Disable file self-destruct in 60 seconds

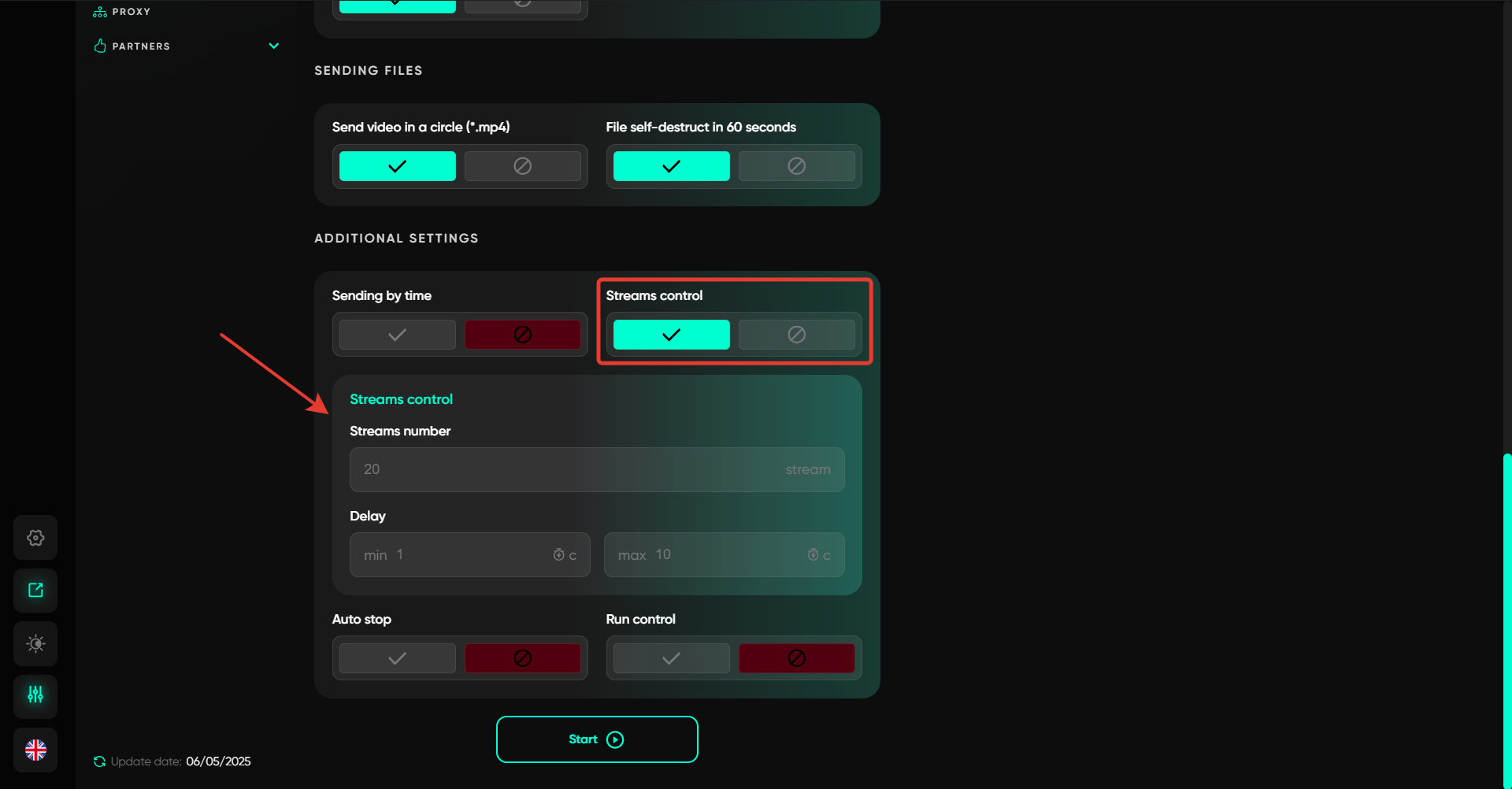[796, 166]
